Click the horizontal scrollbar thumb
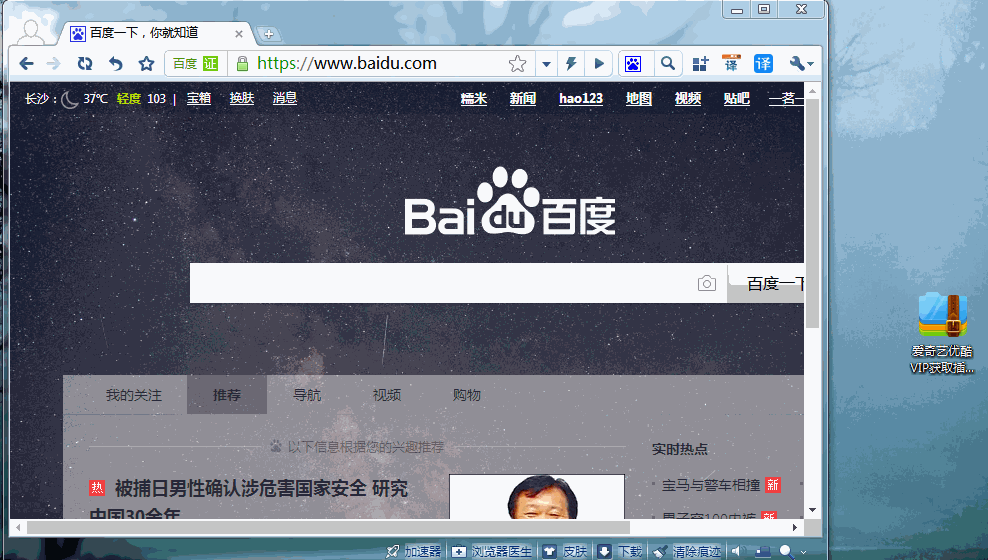The image size is (988, 560). (328, 527)
